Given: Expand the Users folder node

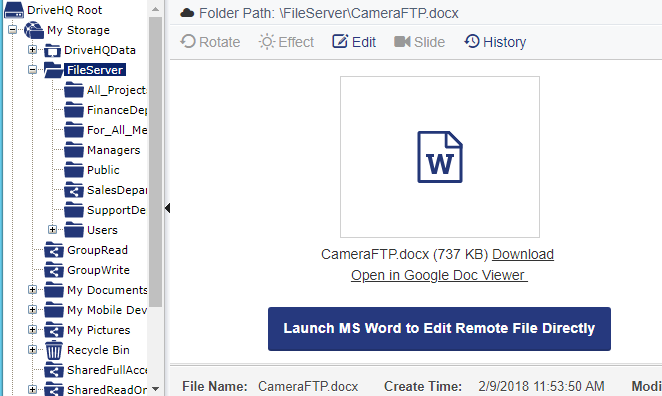Looking at the screenshot, I should [x=52, y=230].
